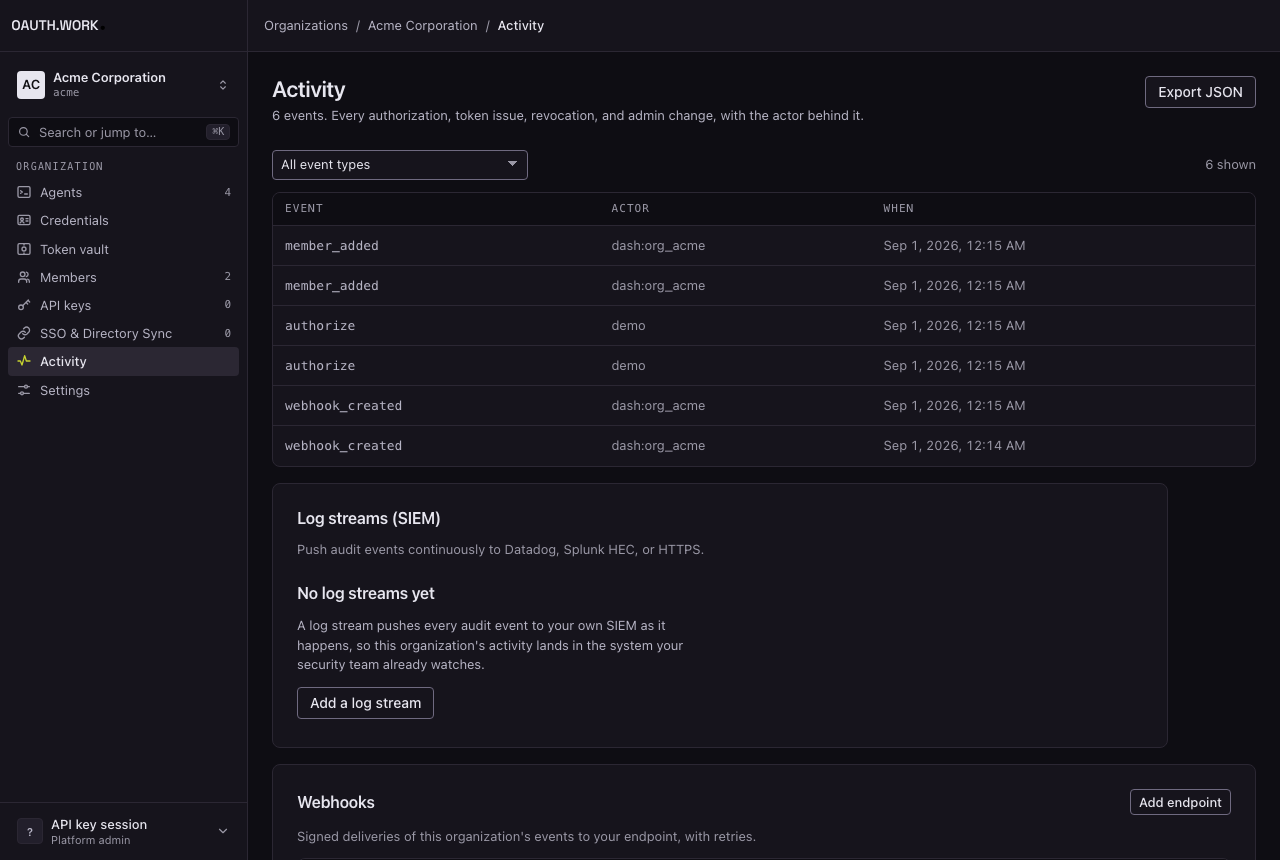Click the API keys key icon
The image size is (1280, 860).
[24, 305]
